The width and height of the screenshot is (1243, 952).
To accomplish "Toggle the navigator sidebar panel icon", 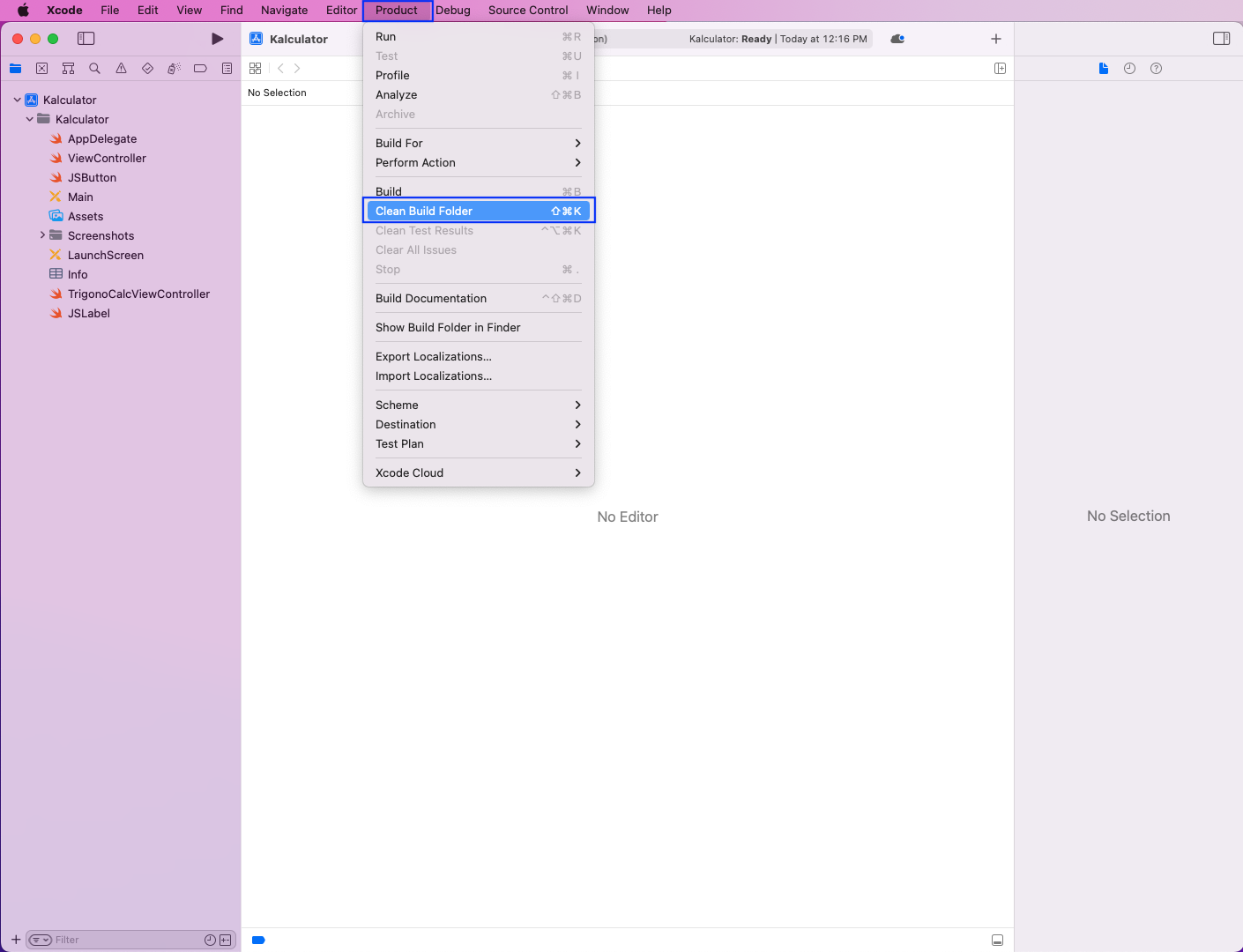I will click(86, 39).
